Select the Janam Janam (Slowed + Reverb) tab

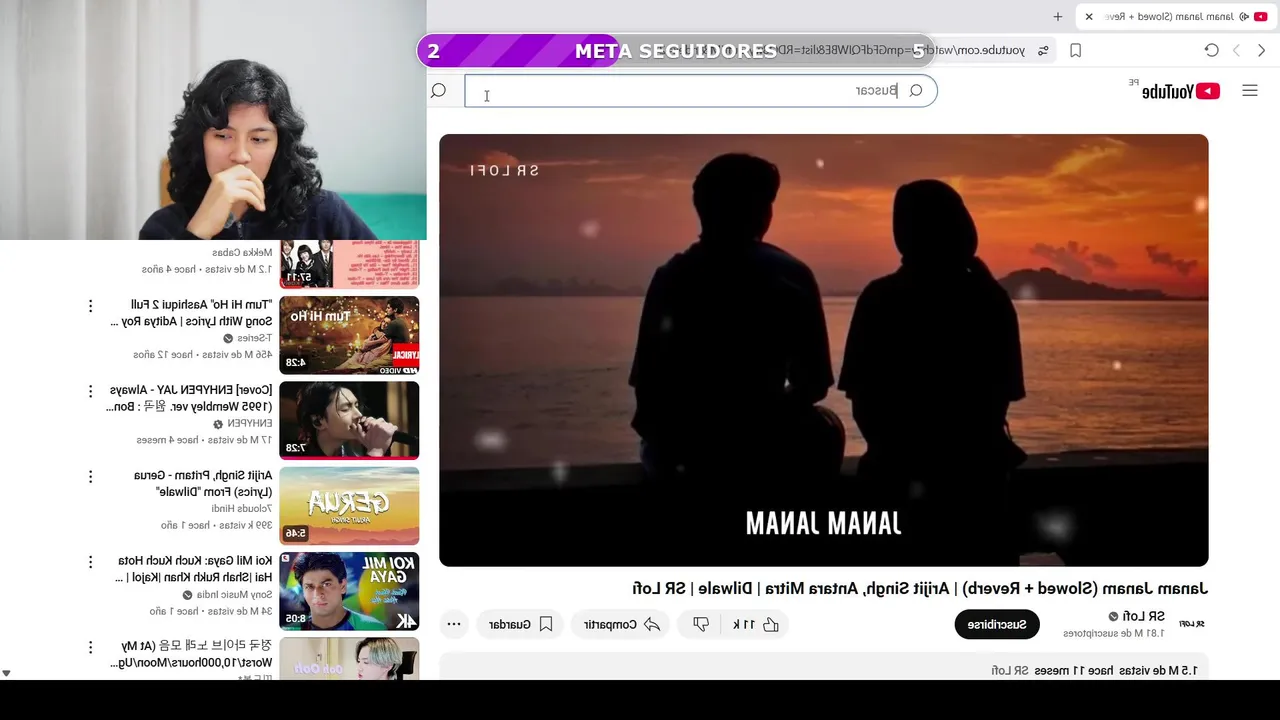[x=1176, y=17]
